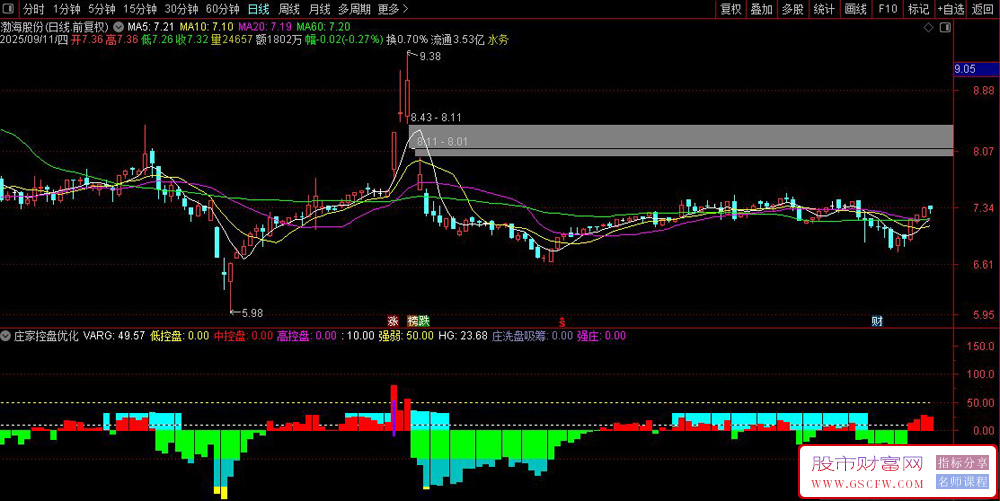Toggle the right side panel icon
The height and width of the screenshot is (501, 1000).
click(945, 27)
